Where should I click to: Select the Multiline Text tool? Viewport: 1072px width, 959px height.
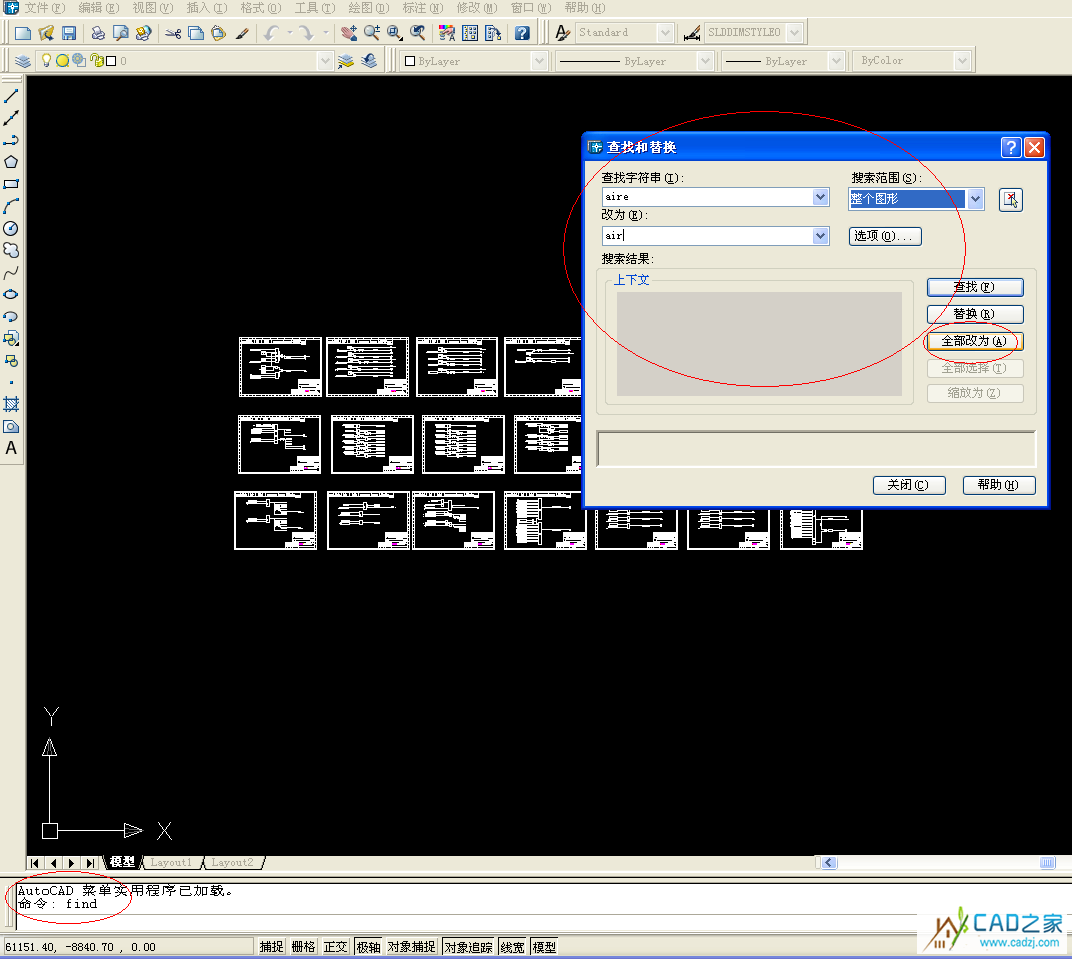11,448
